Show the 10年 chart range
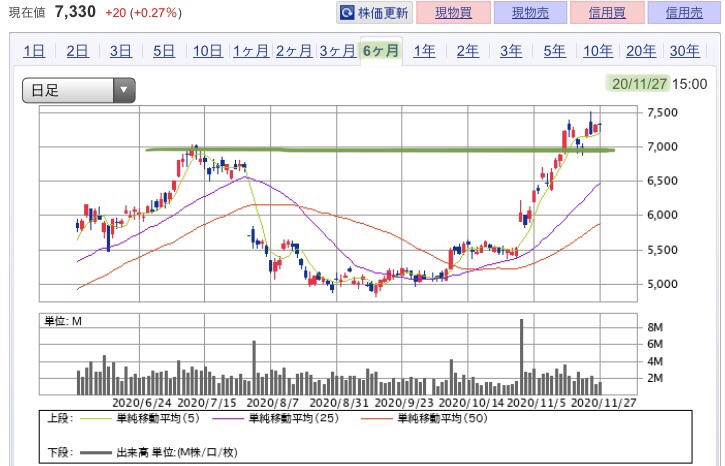Viewport: 725px width, 466px height. pyautogui.click(x=598, y=51)
